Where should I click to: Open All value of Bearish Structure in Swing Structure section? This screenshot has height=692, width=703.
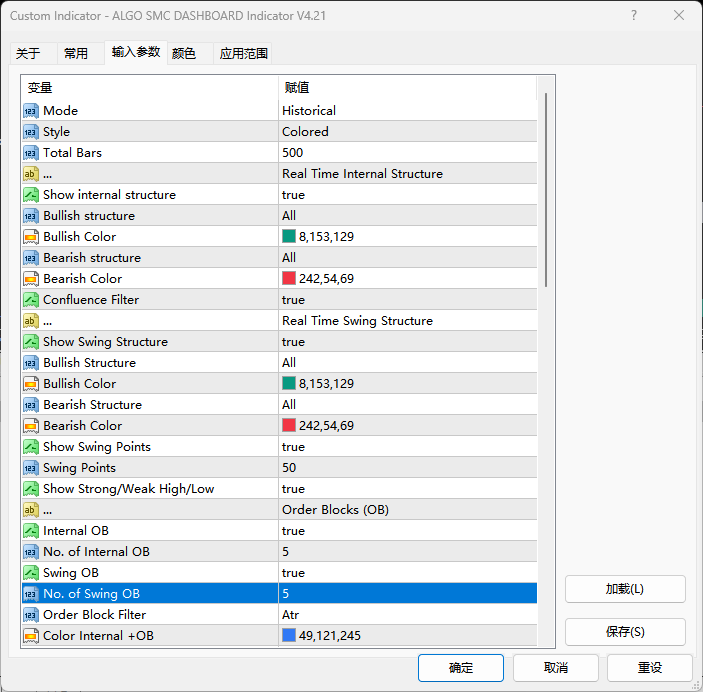click(x=408, y=405)
